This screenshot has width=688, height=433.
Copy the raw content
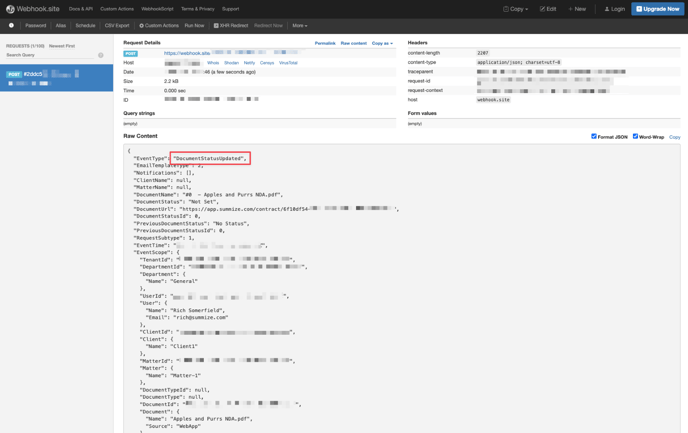pyautogui.click(x=674, y=137)
